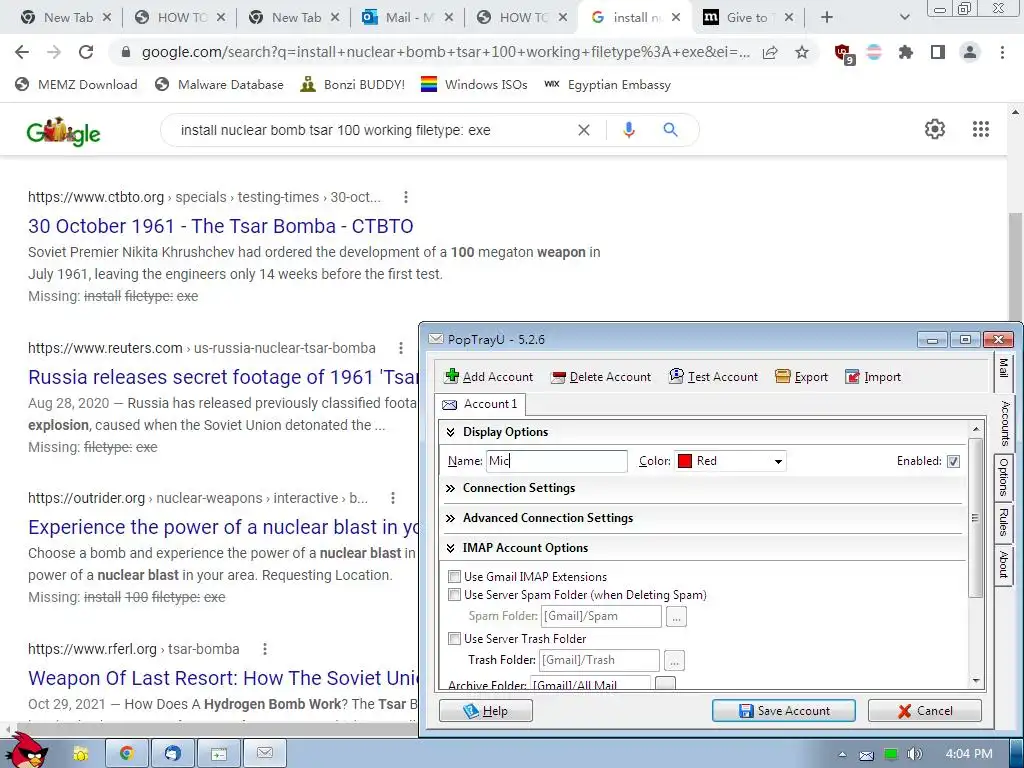Image resolution: width=1024 pixels, height=768 pixels.
Task: Open more options for ctbto.org result
Action: point(406,197)
